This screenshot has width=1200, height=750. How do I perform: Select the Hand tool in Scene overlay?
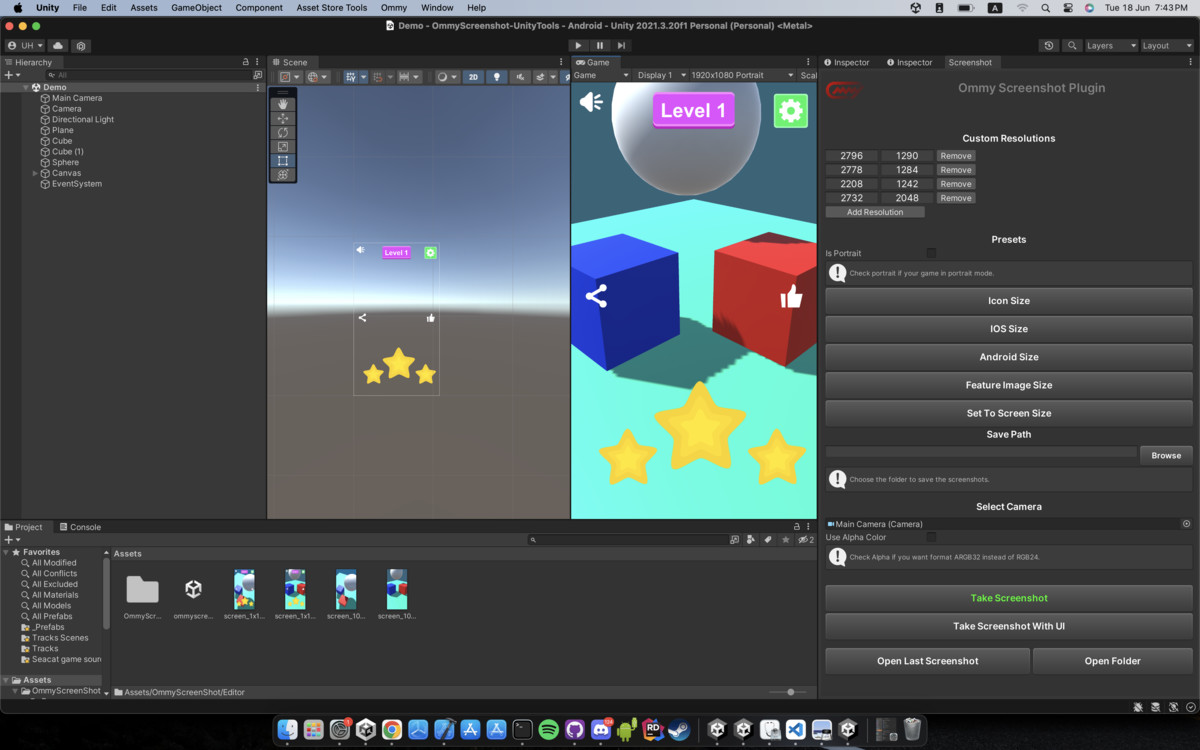pos(283,104)
